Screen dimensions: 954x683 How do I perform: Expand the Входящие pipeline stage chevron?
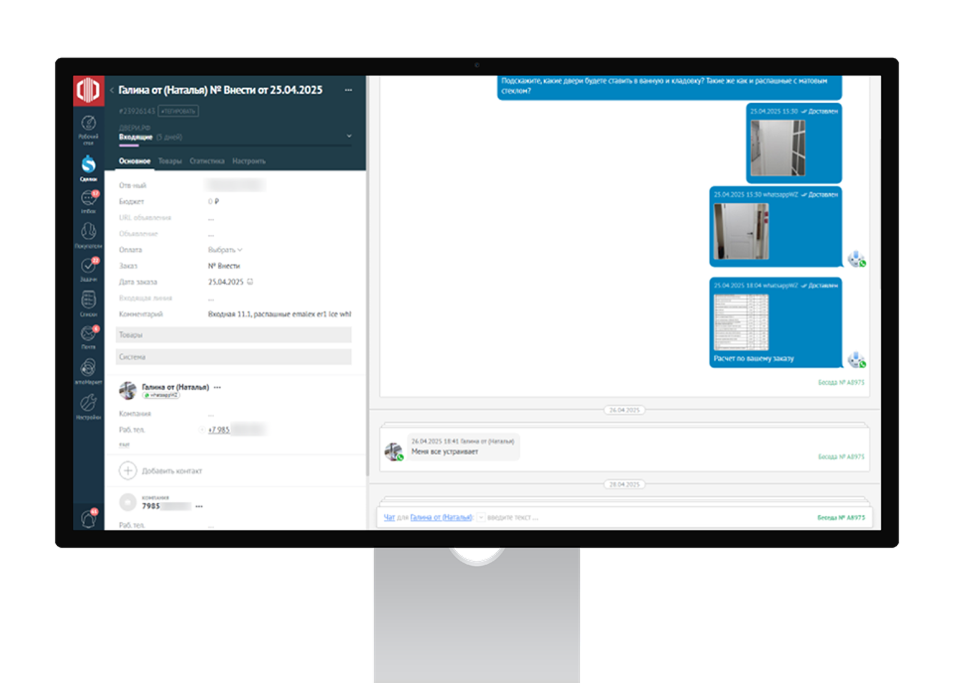click(x=349, y=135)
